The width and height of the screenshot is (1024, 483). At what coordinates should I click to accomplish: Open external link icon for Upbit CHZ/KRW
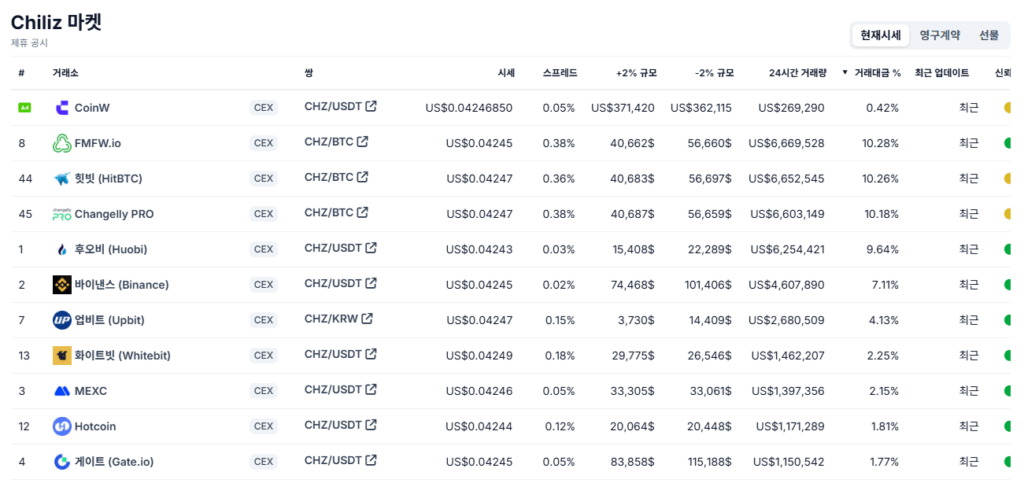367,319
